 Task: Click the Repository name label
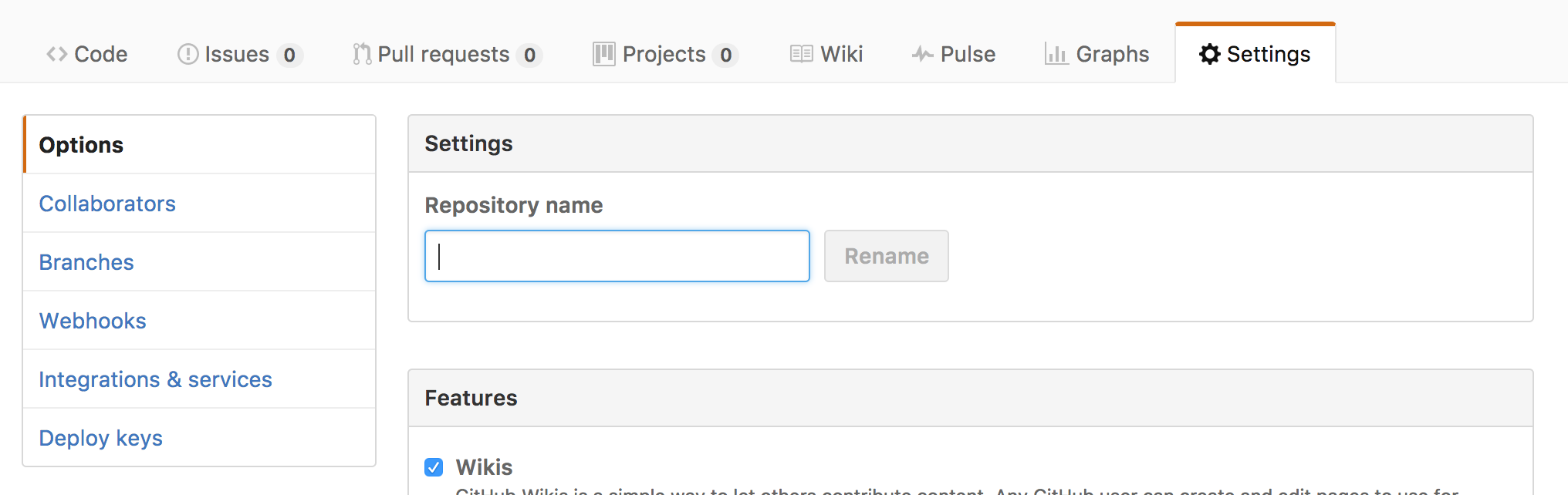pos(514,205)
